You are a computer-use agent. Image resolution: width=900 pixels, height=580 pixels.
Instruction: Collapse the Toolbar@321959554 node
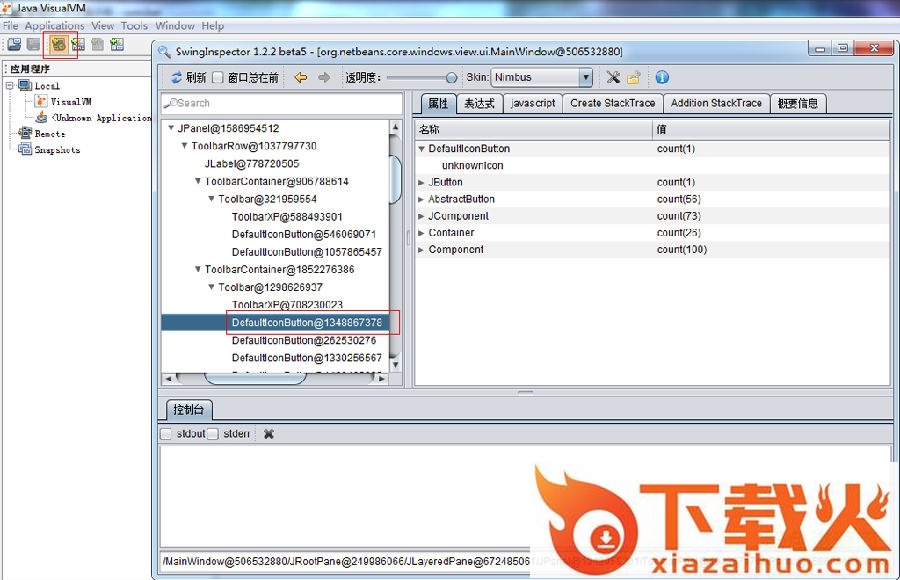[x=211, y=199]
